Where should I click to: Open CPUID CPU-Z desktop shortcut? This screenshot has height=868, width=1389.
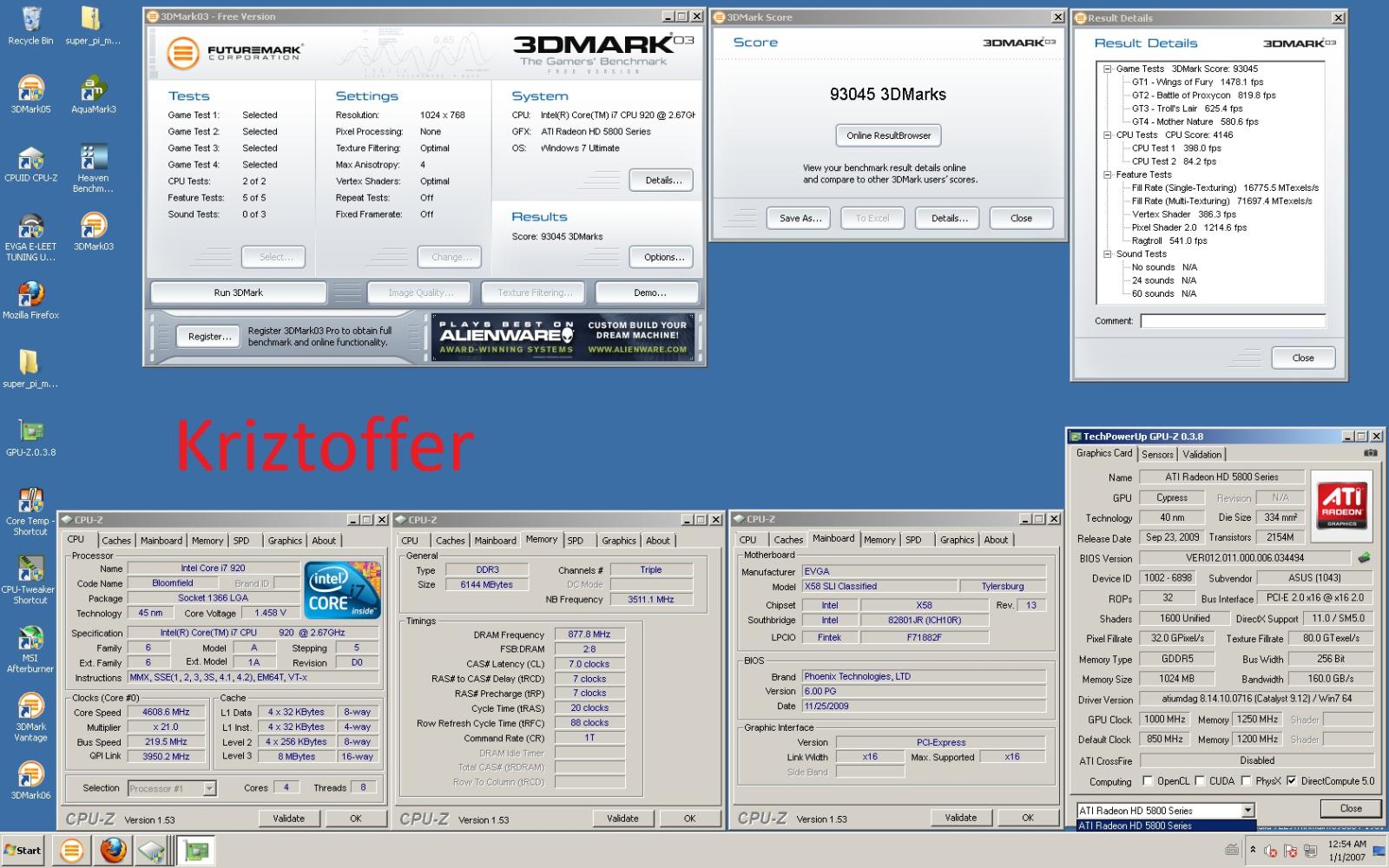tap(30, 162)
